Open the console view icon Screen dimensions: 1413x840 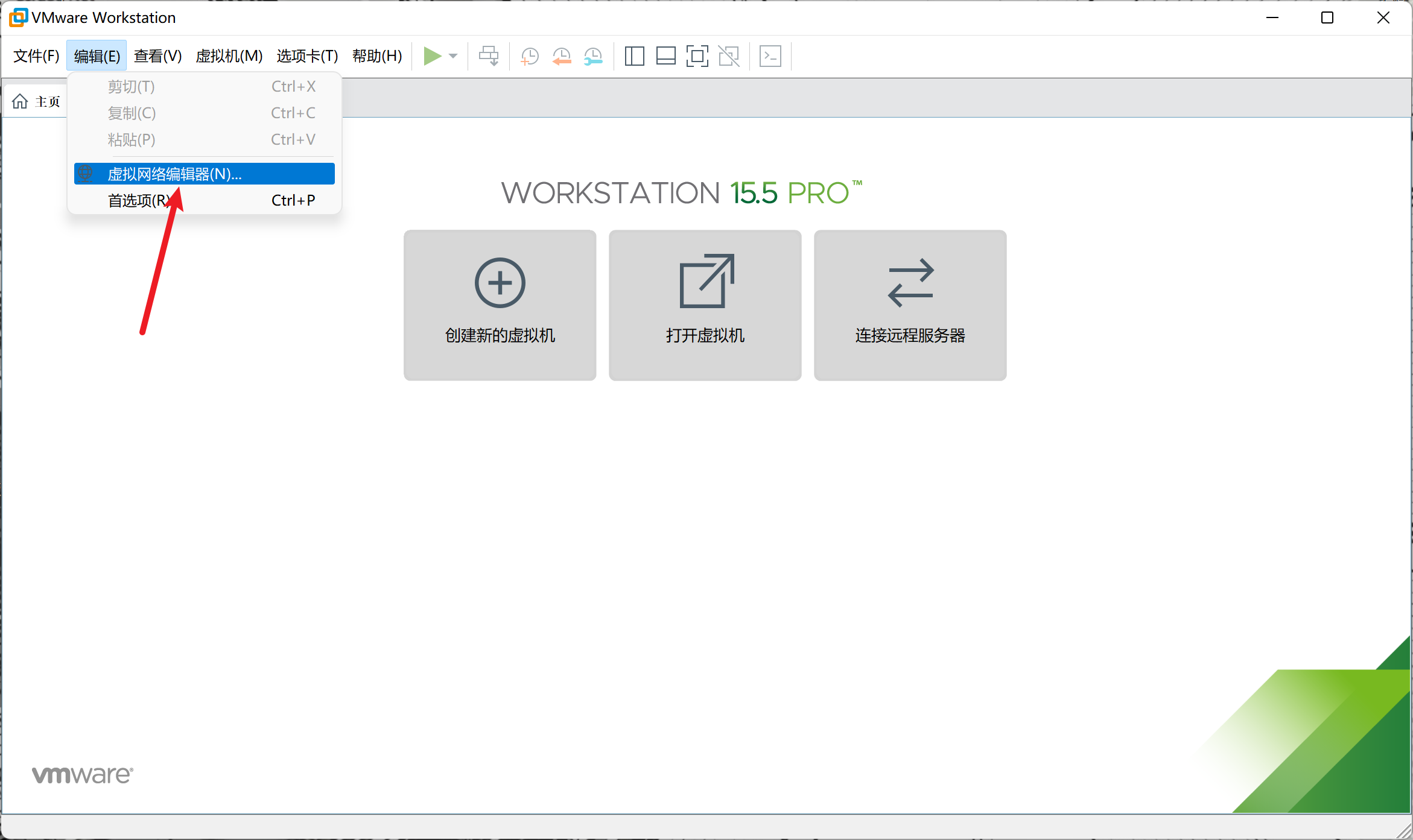point(770,56)
